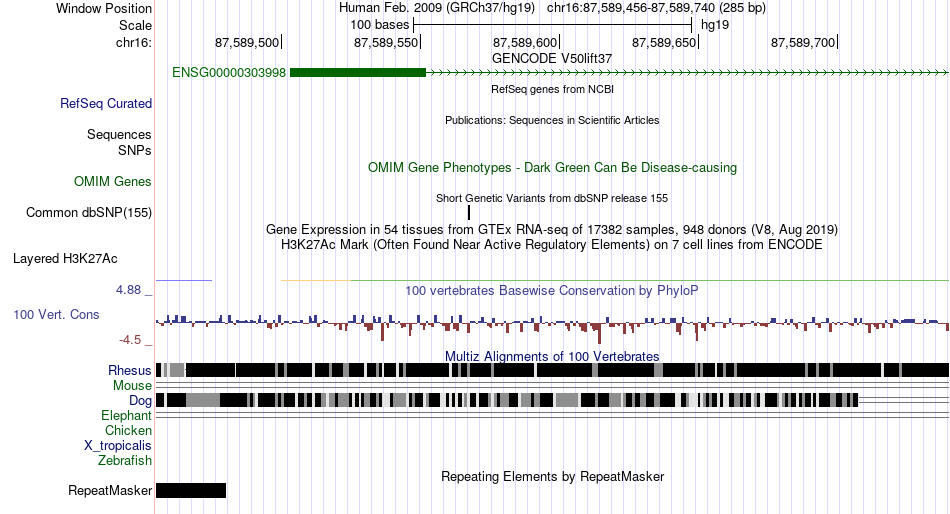Click the Dog alignment bar
950x514 pixels.
(x=507, y=400)
